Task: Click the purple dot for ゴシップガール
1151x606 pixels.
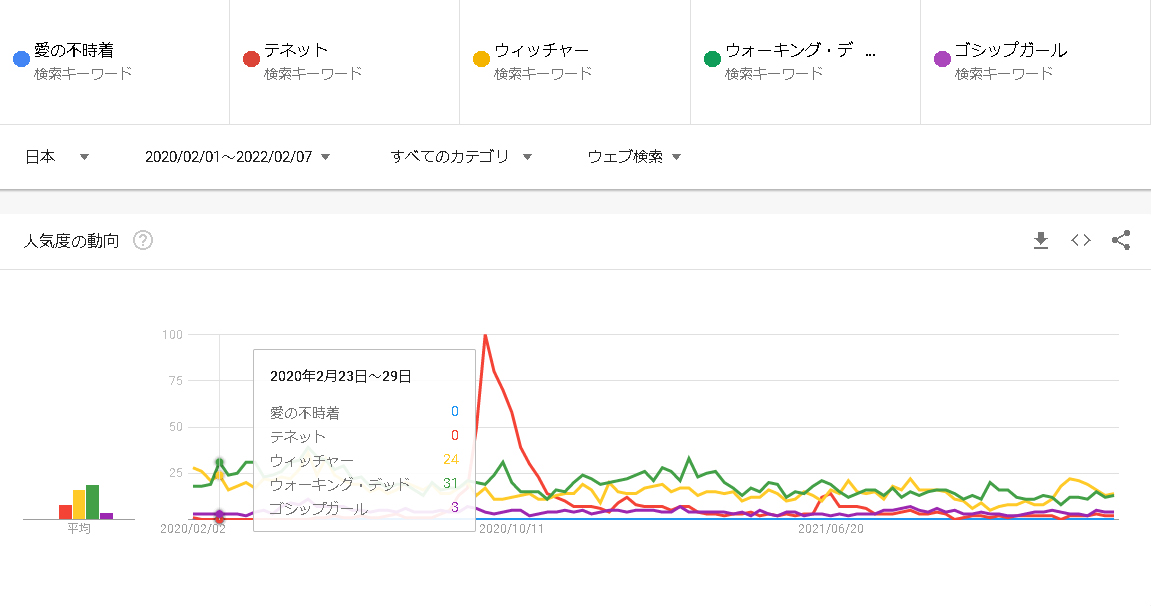Action: tap(942, 59)
